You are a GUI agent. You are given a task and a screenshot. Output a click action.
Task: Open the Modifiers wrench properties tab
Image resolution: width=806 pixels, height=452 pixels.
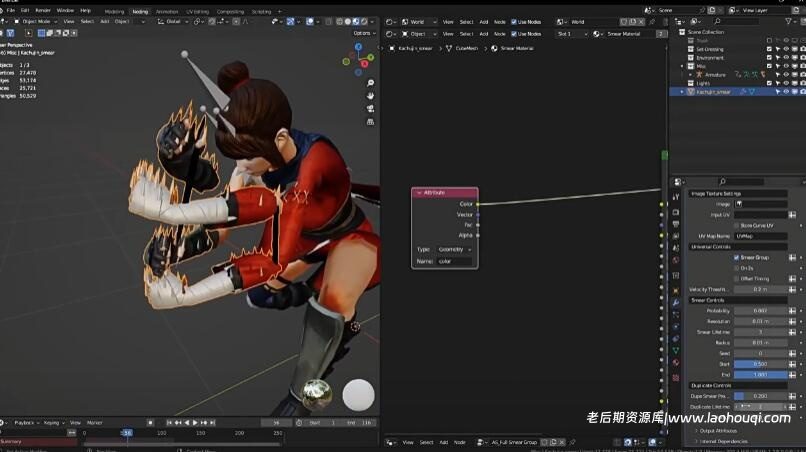[676, 302]
